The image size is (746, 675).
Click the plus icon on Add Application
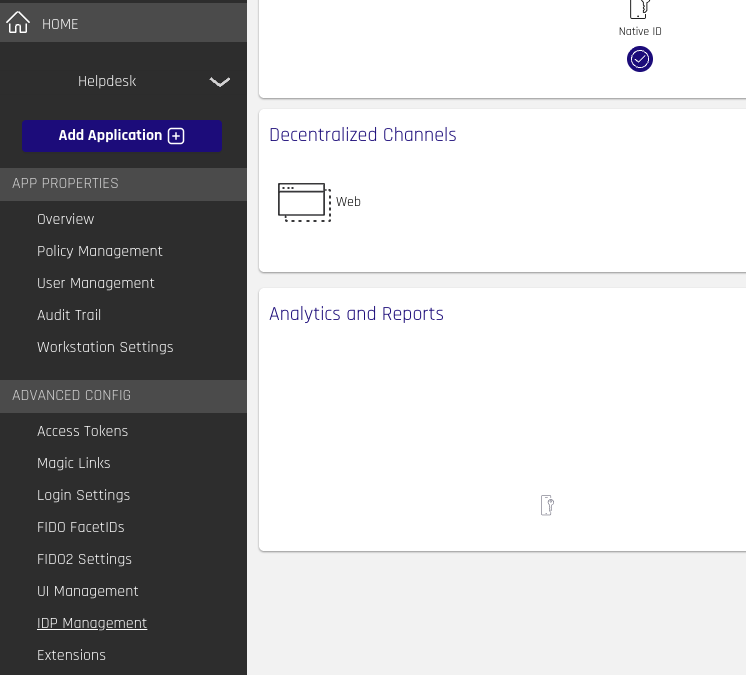click(176, 136)
